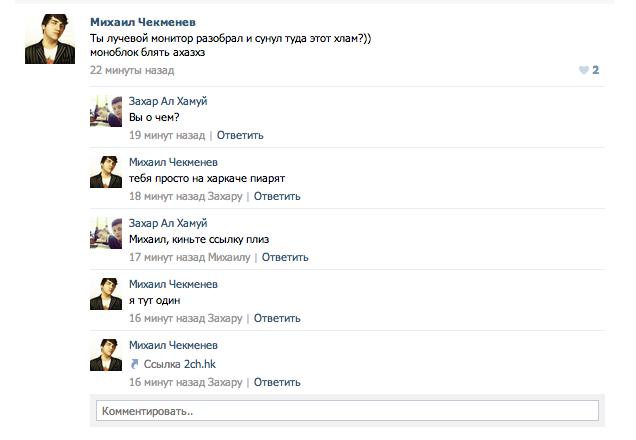Open avatar beside 'я тут один' comment
The image size is (636, 440).
[106, 294]
